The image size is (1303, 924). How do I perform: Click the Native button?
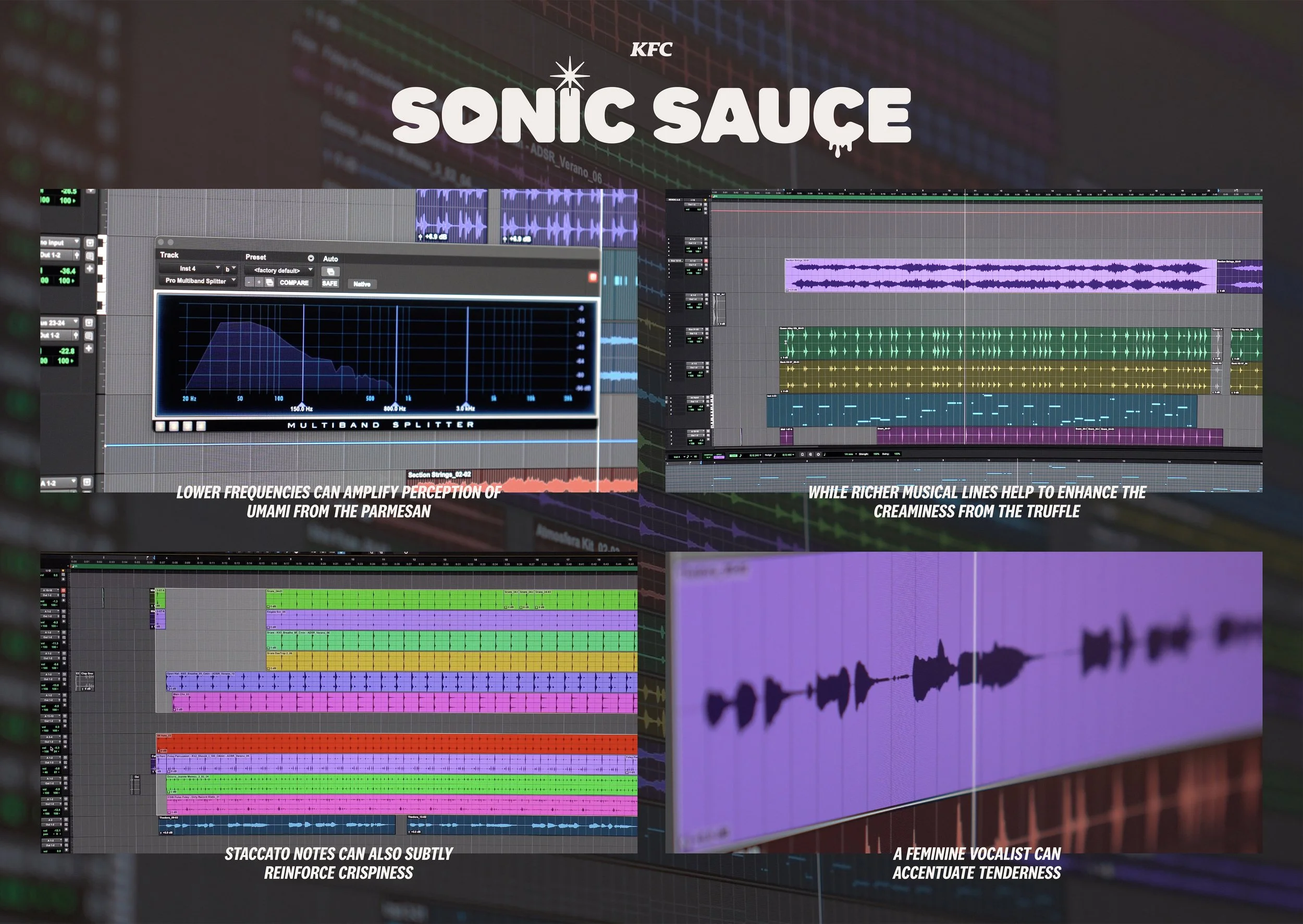pyautogui.click(x=361, y=284)
